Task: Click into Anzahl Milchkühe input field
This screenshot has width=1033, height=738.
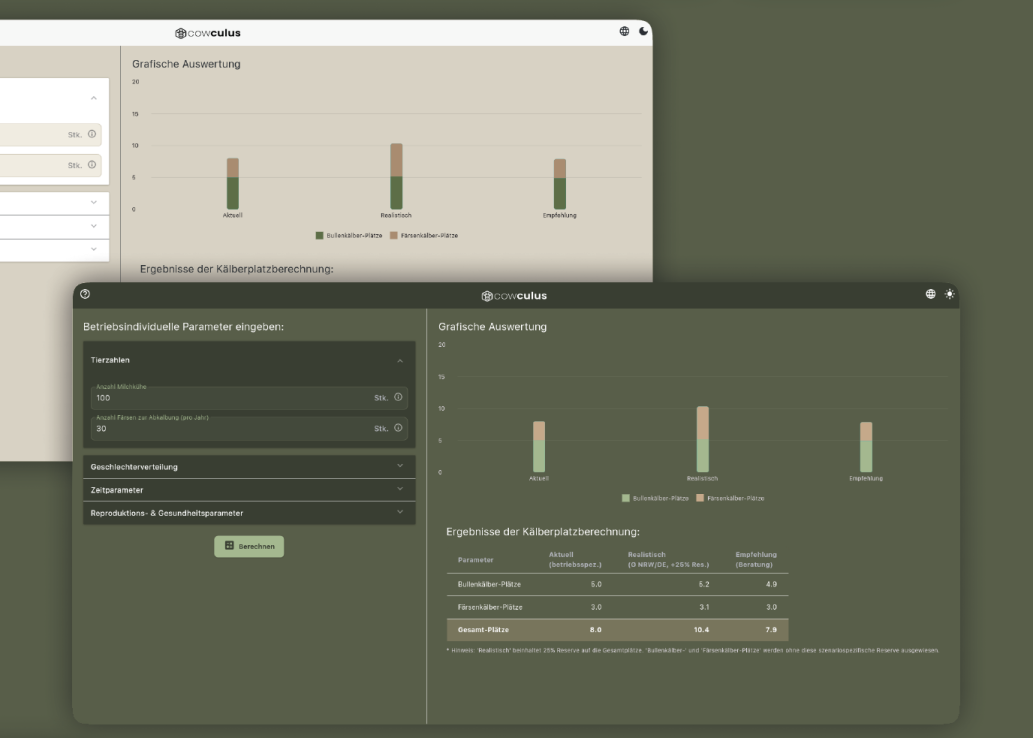Action: coord(230,398)
